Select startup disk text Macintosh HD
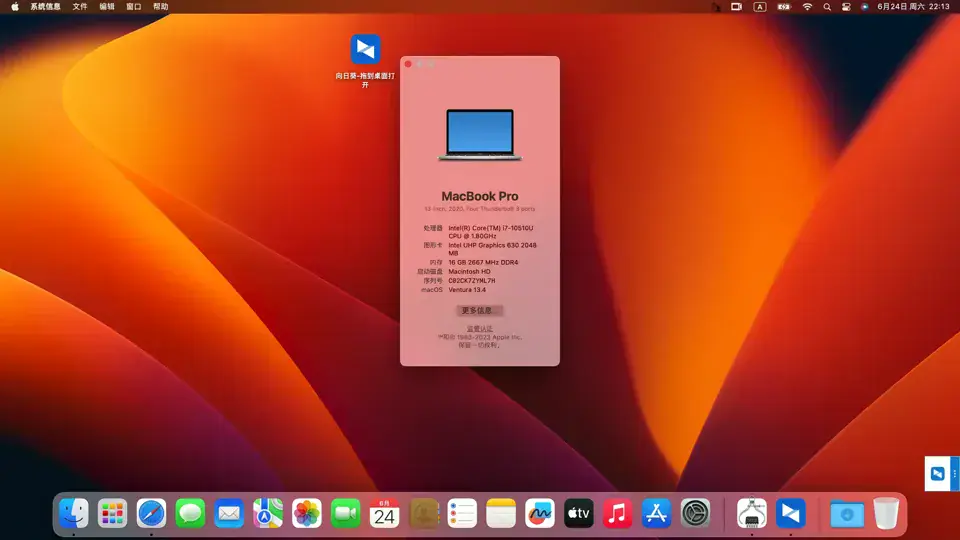Screen dimensions: 960x540 tap(469, 271)
